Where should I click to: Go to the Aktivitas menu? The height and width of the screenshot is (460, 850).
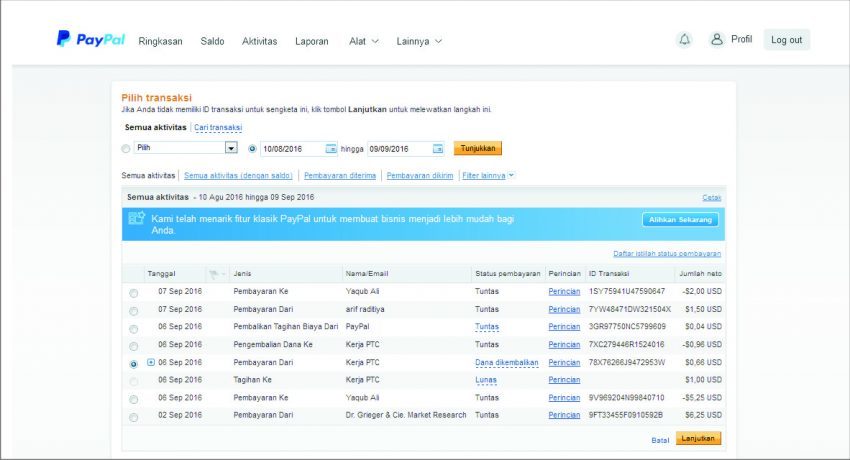(259, 41)
